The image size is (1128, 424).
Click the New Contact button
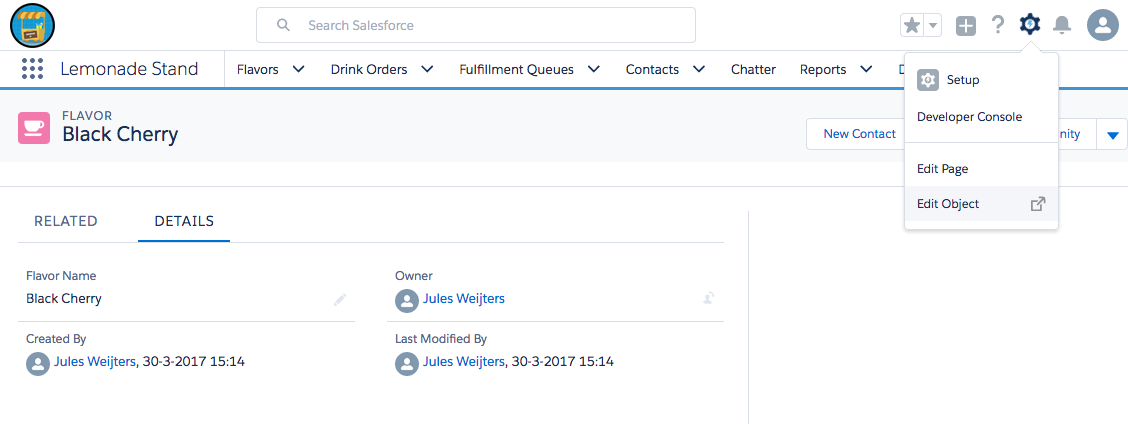(859, 134)
